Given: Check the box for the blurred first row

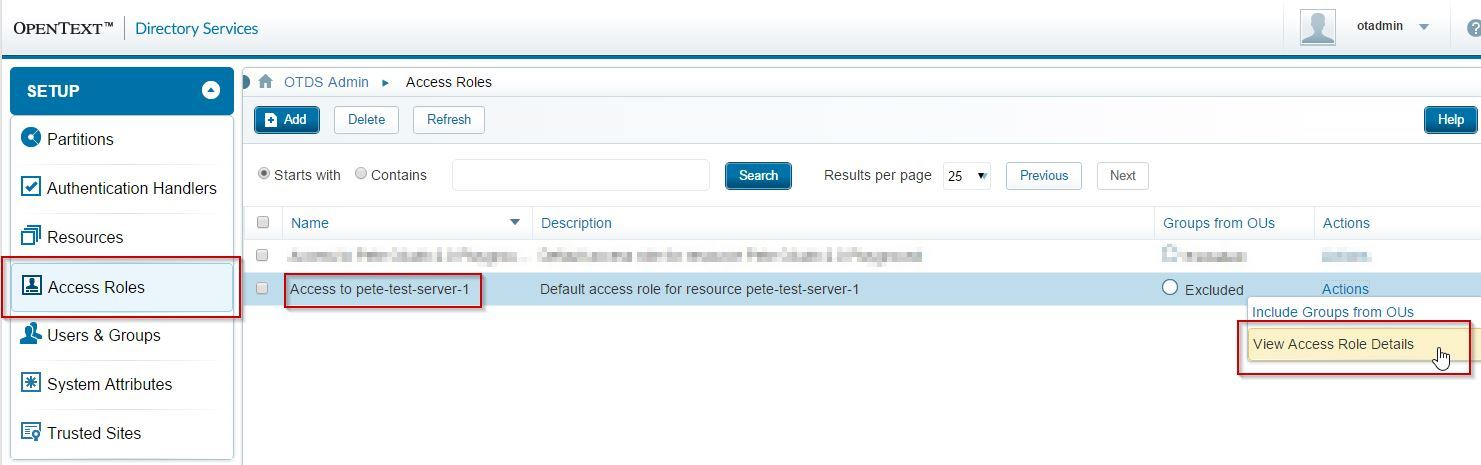Looking at the screenshot, I should (263, 255).
